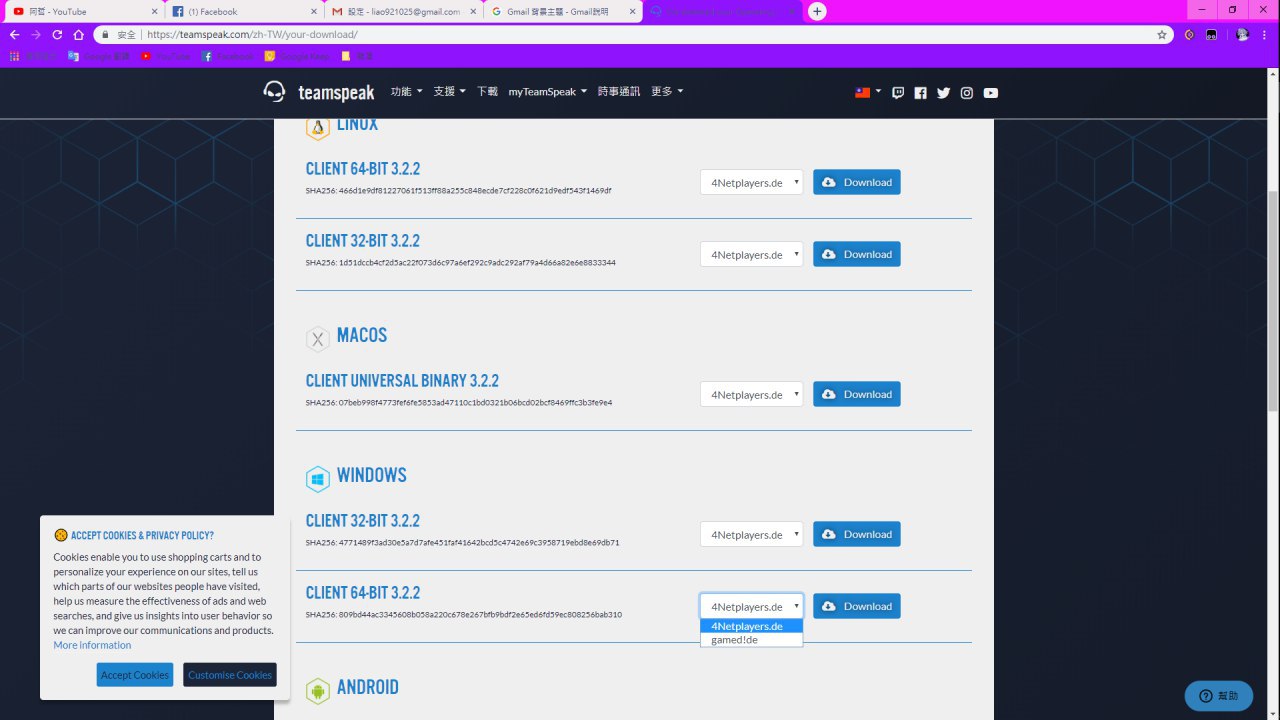This screenshot has width=1280, height=720.
Task: Open mirror dropdown for macOS Universal Binary
Action: click(751, 394)
